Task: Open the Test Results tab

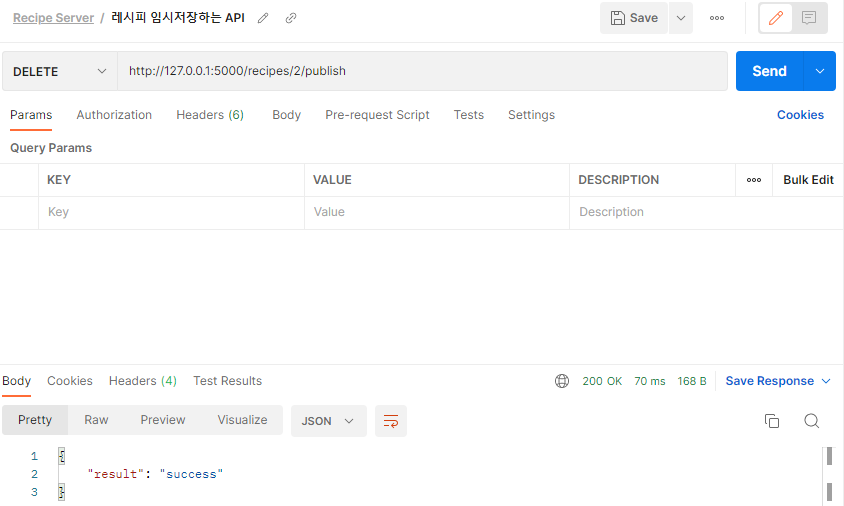Action: pyautogui.click(x=228, y=381)
